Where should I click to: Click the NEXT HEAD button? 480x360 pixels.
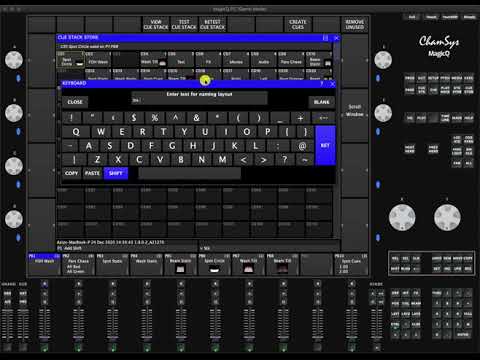[x=410, y=149]
